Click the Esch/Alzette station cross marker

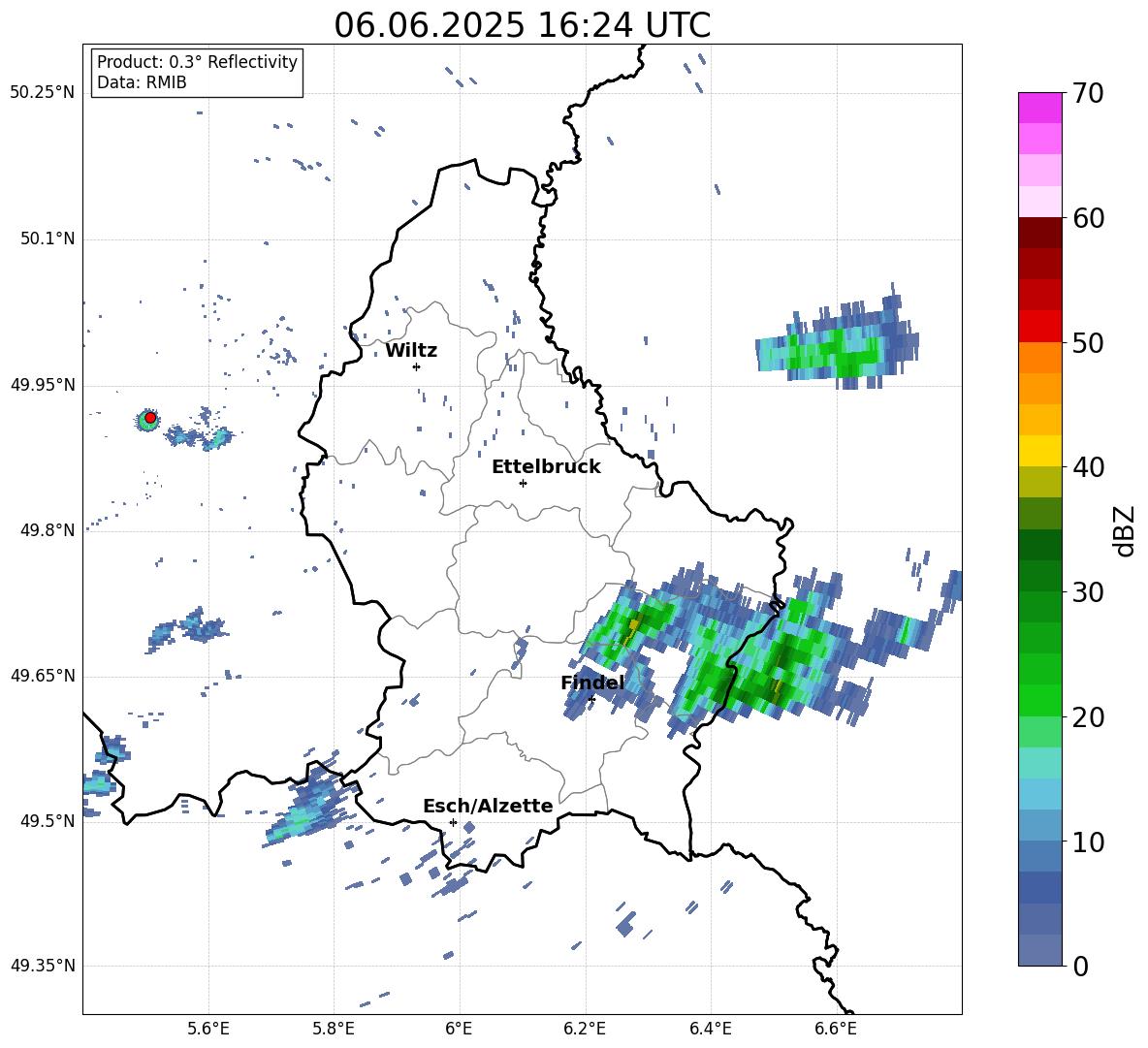pos(453,822)
